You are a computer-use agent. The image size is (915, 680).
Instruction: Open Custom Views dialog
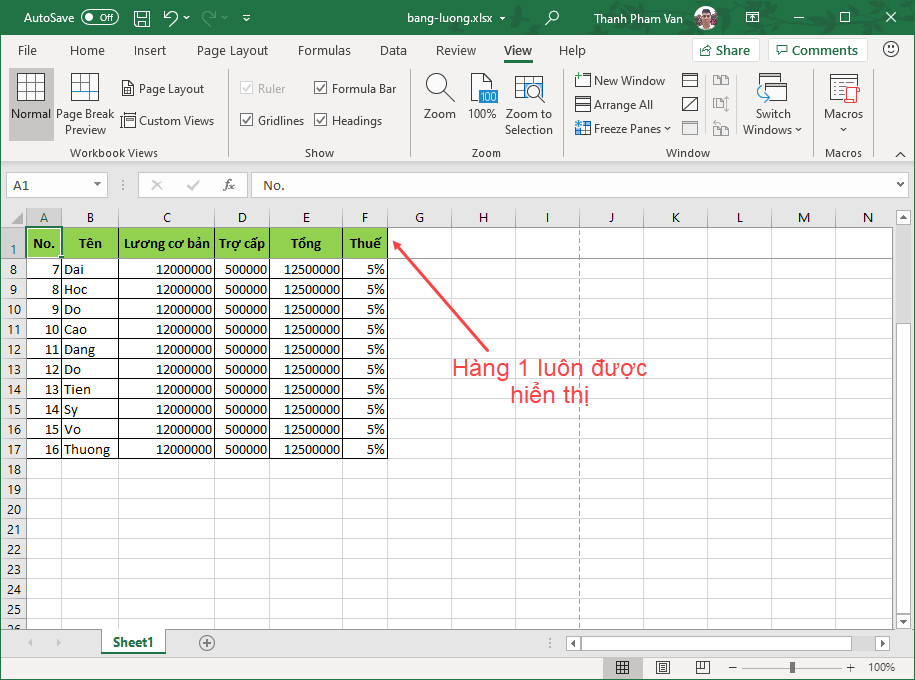(167, 121)
